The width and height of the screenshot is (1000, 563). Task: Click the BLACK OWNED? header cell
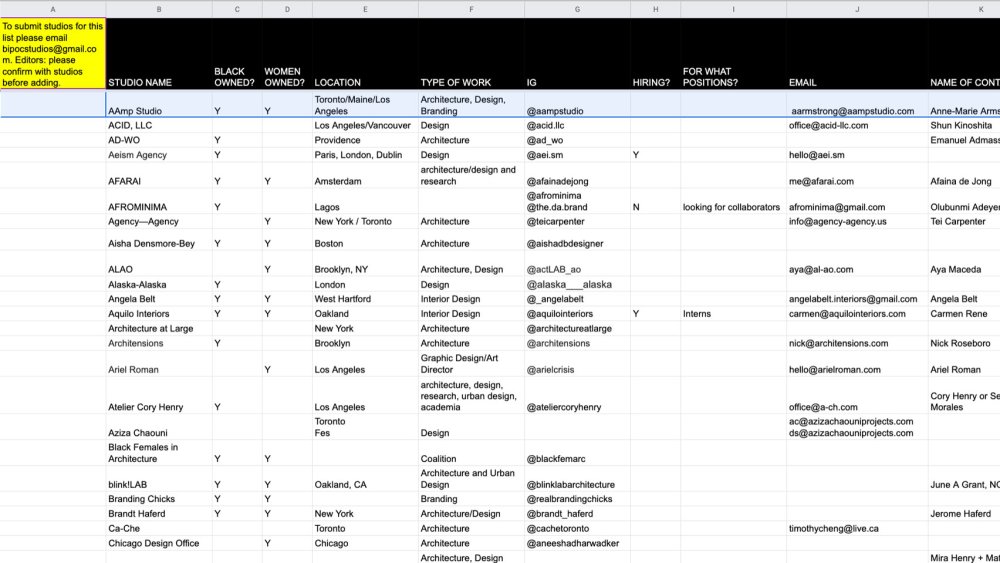237,54
